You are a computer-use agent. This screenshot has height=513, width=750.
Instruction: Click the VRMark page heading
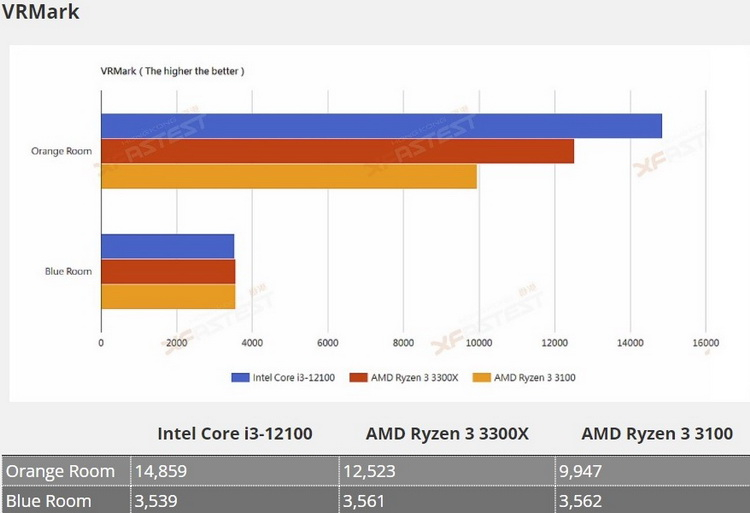(x=42, y=14)
